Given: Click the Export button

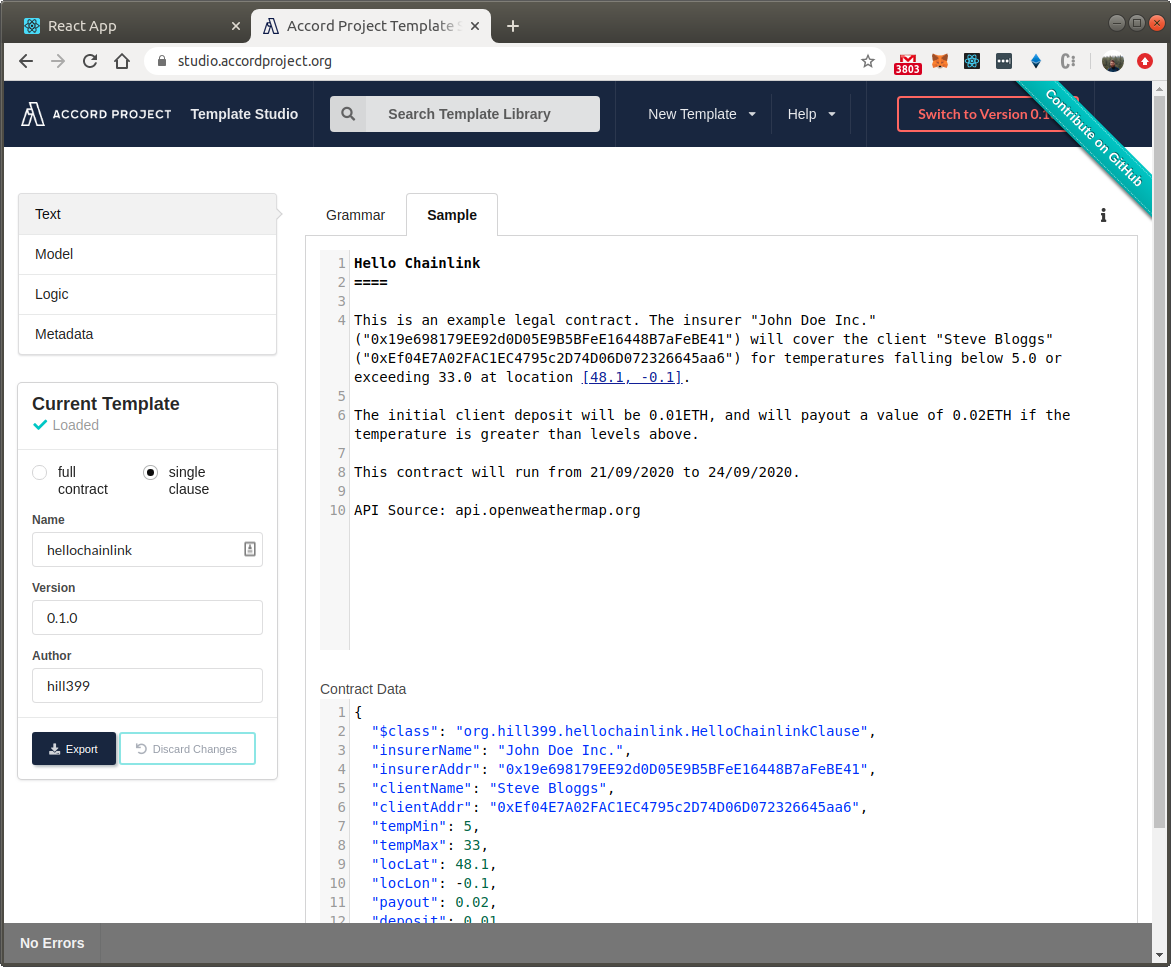Looking at the screenshot, I should pos(74,748).
